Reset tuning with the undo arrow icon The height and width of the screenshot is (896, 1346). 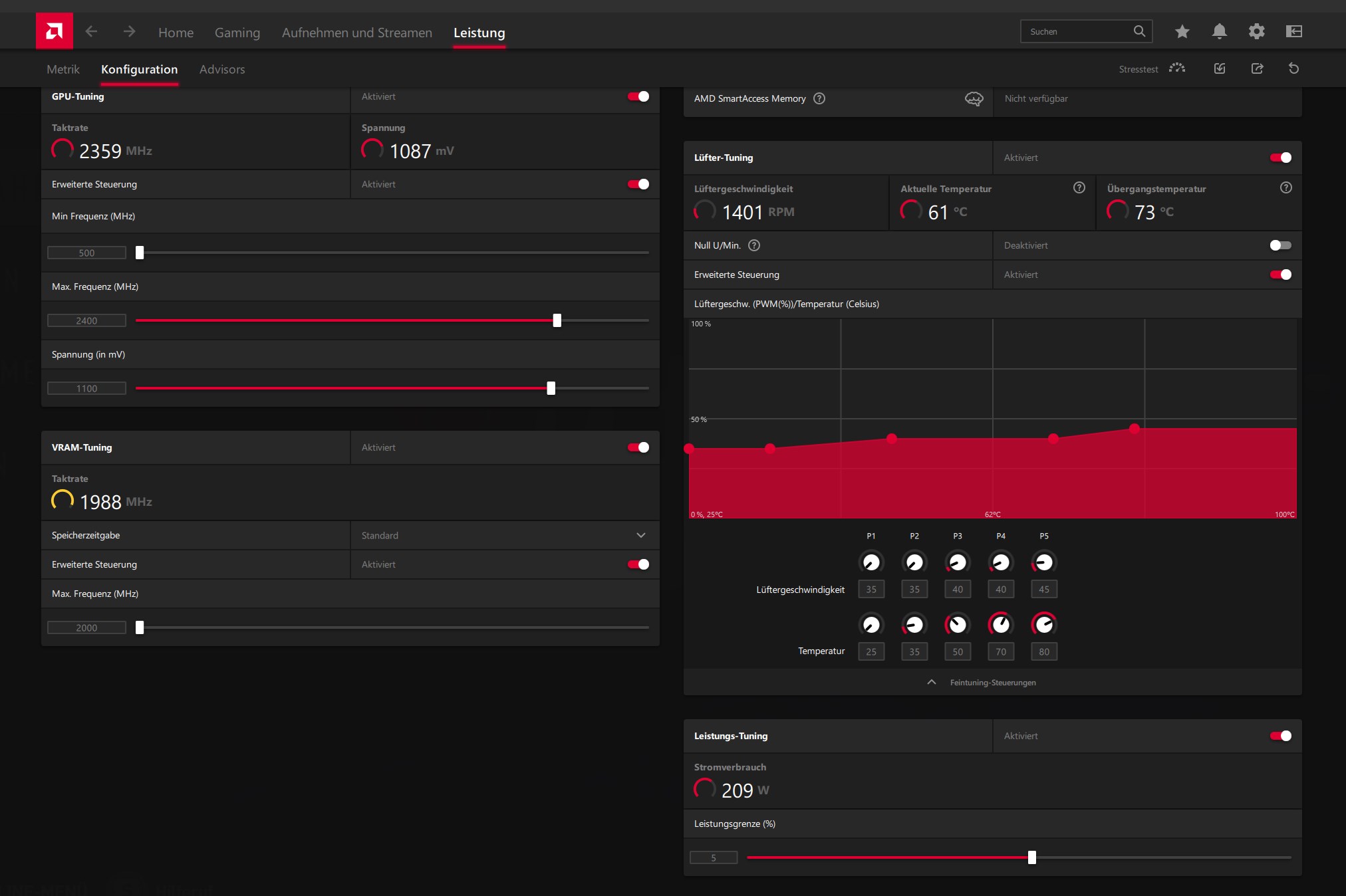1293,68
